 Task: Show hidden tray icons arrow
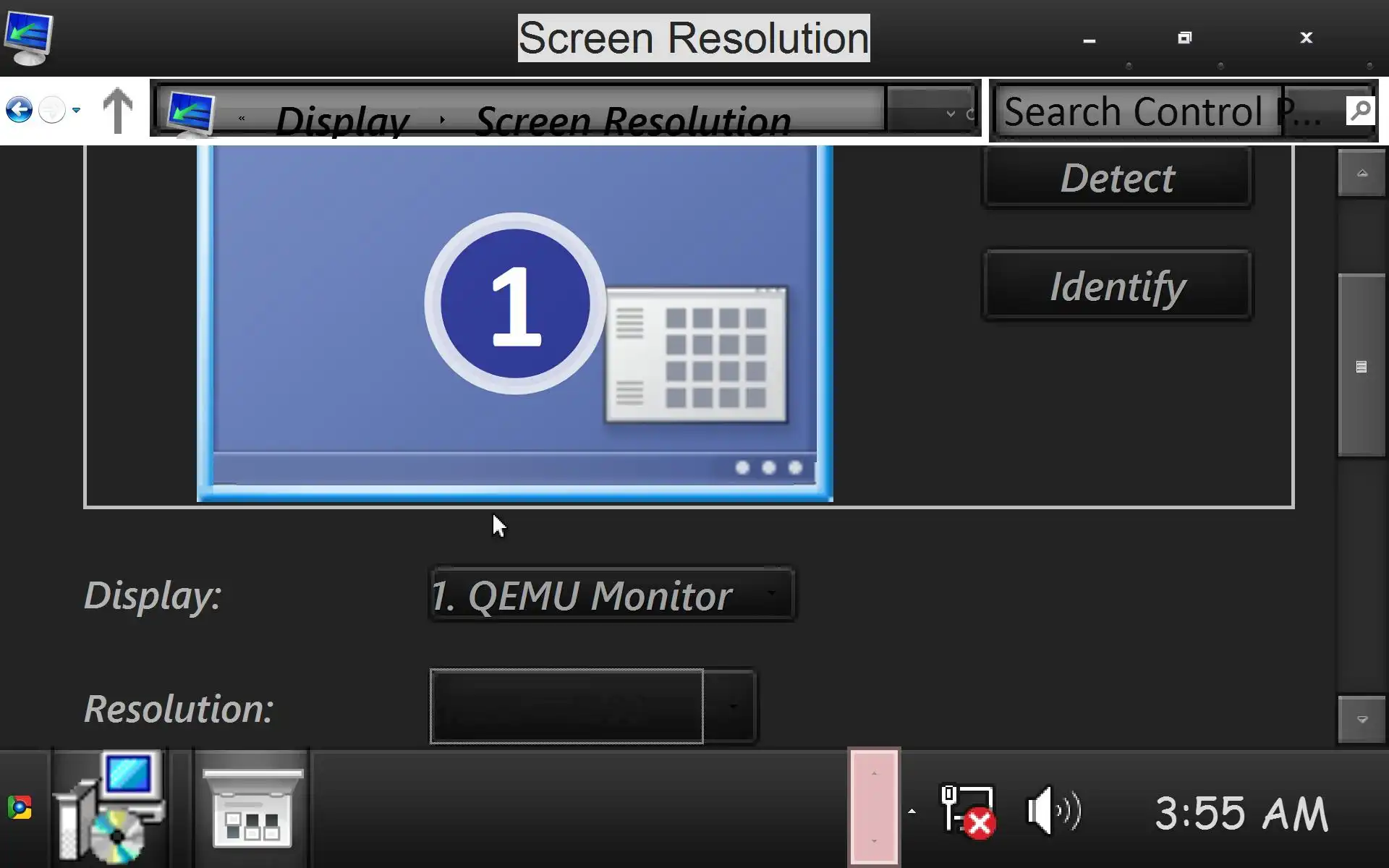pyautogui.click(x=912, y=812)
